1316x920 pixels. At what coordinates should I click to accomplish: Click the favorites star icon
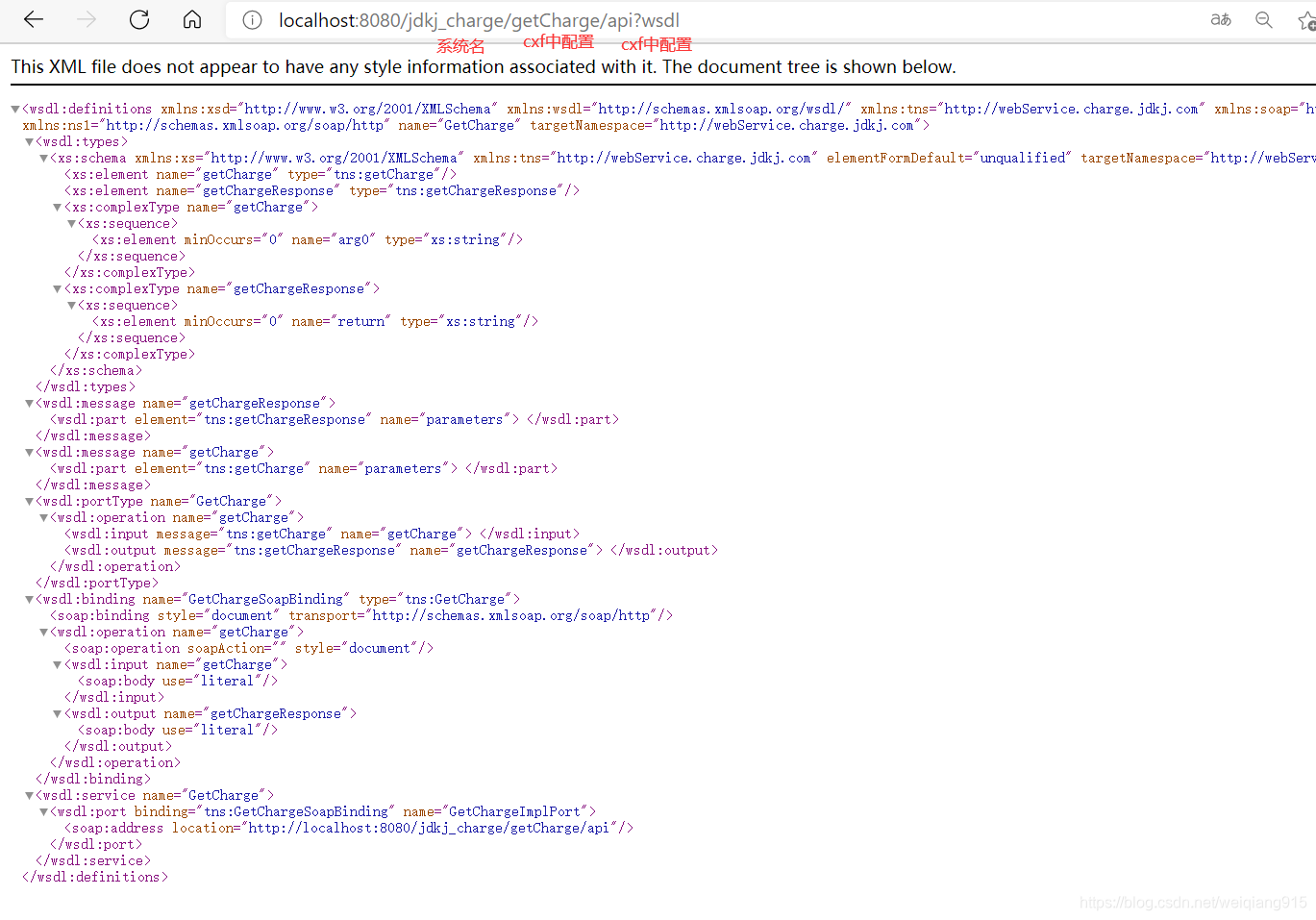1306,20
